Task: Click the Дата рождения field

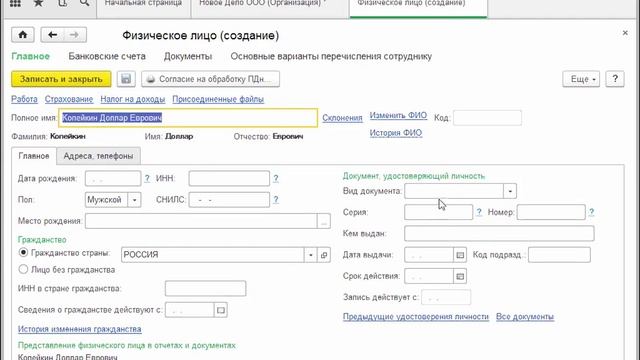Action: pyautogui.click(x=113, y=179)
